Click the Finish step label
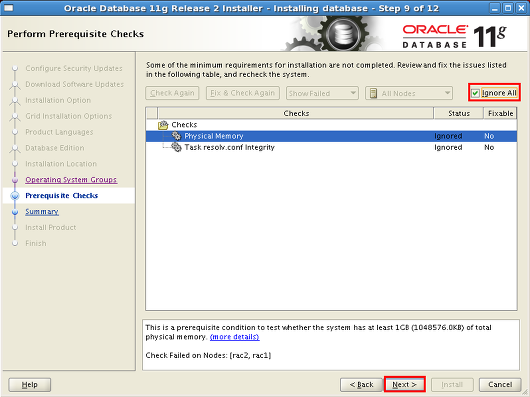 [36, 243]
